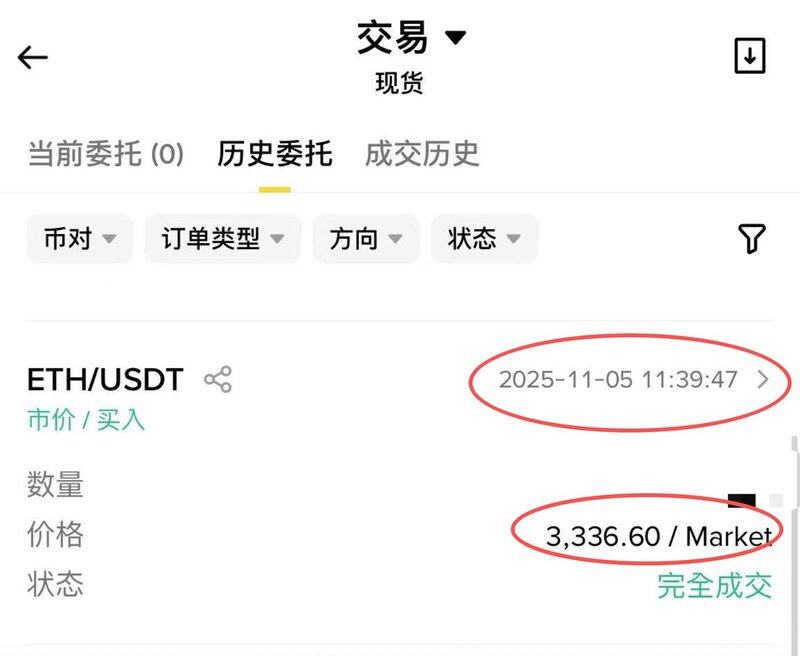Tap the 数量 row label
The image size is (800, 656).
pyautogui.click(x=55, y=484)
